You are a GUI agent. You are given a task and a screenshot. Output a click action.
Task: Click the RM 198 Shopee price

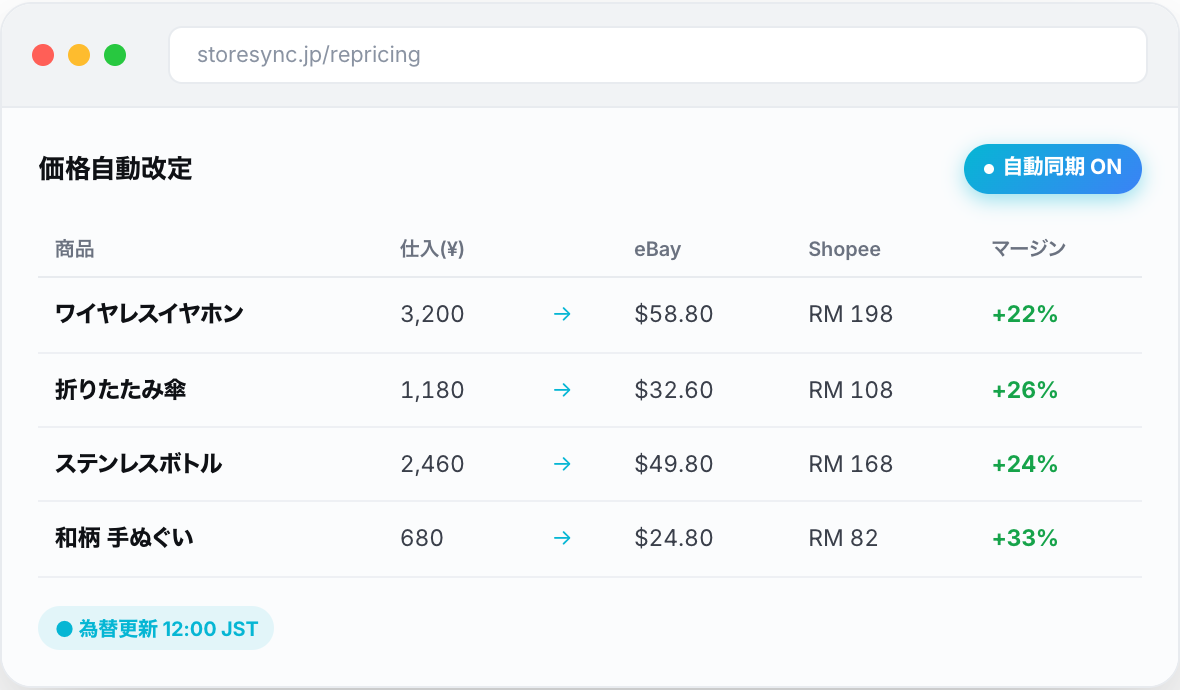pos(850,314)
